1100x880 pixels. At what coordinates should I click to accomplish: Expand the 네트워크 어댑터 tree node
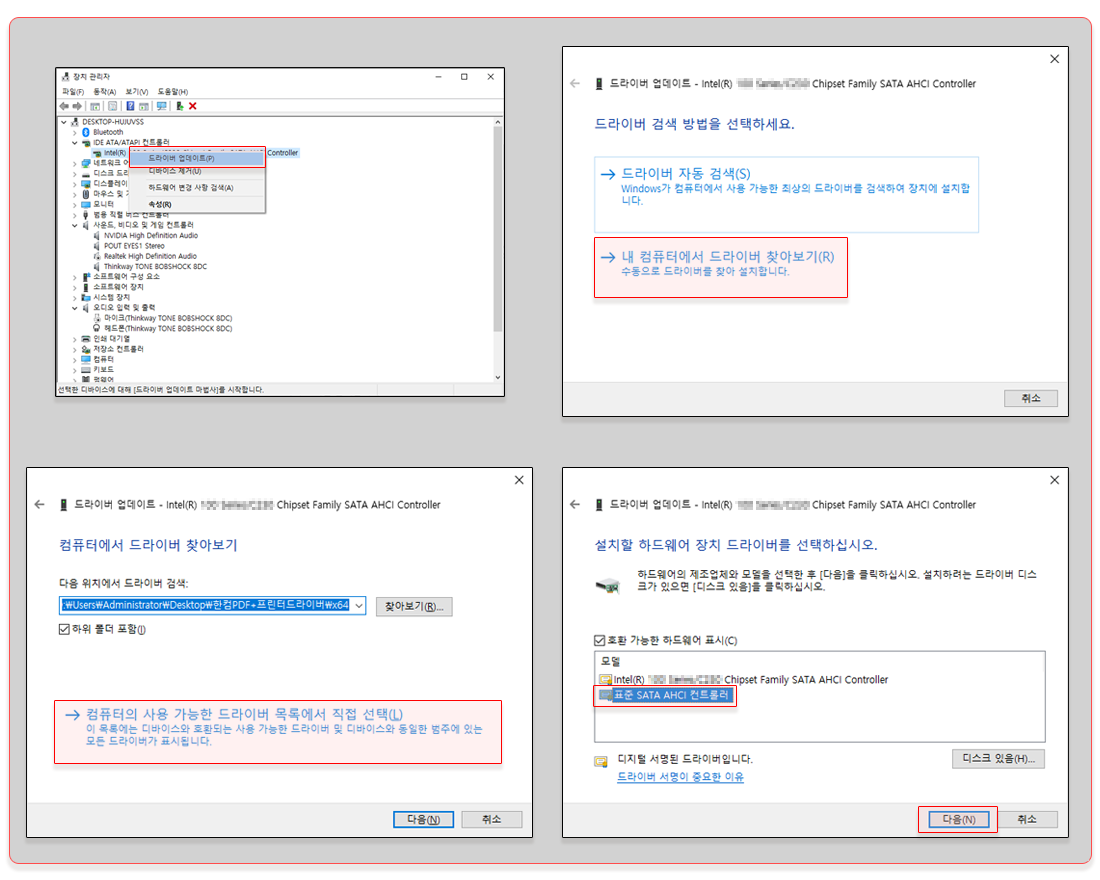point(73,161)
